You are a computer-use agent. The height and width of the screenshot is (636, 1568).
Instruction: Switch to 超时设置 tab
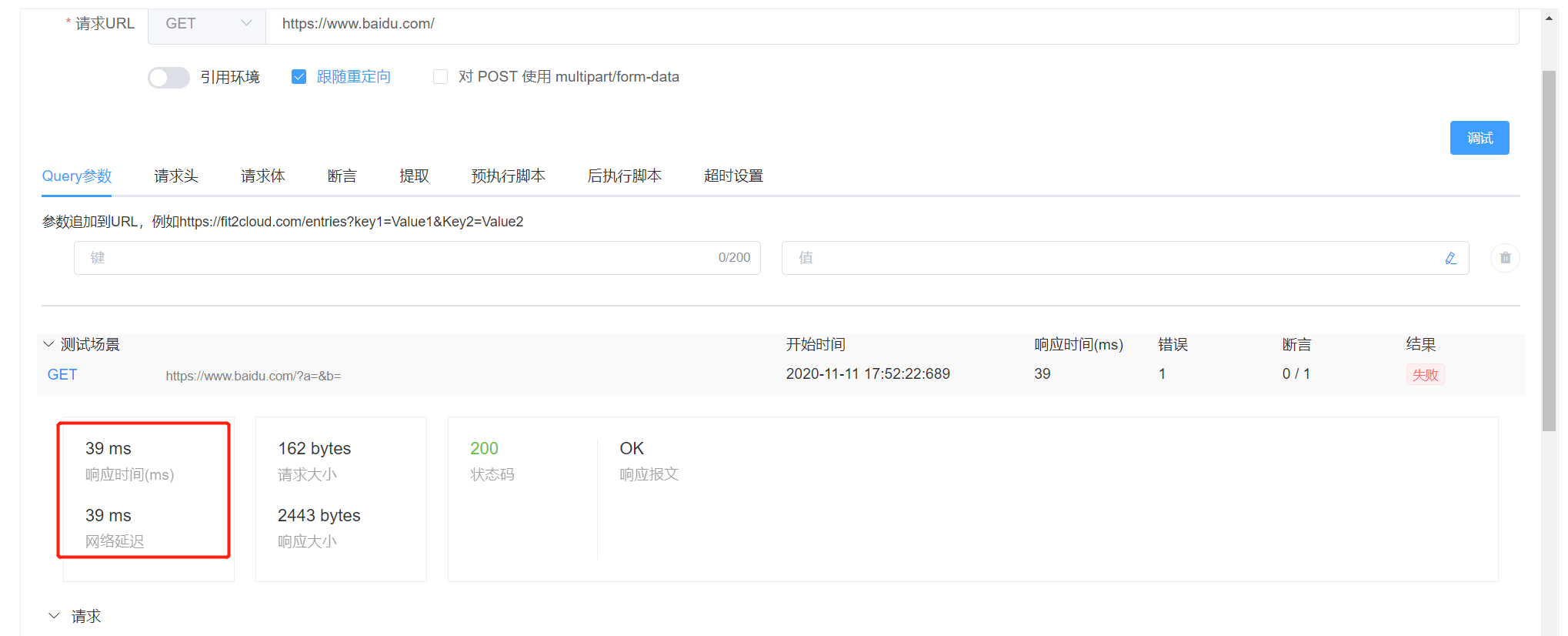pyautogui.click(x=734, y=176)
